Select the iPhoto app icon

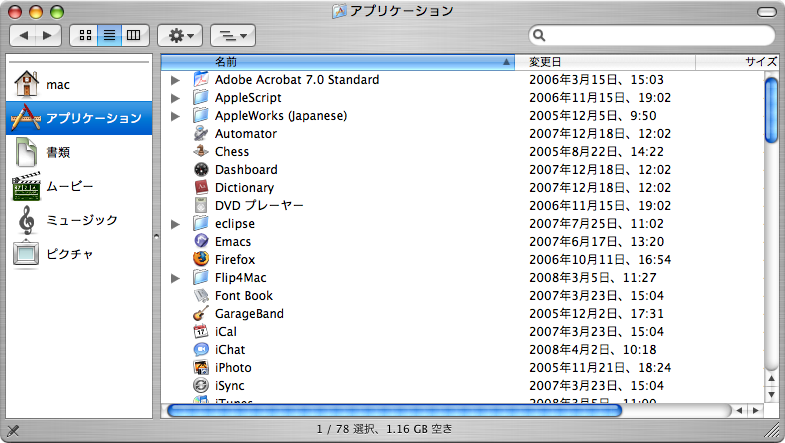tap(201, 367)
